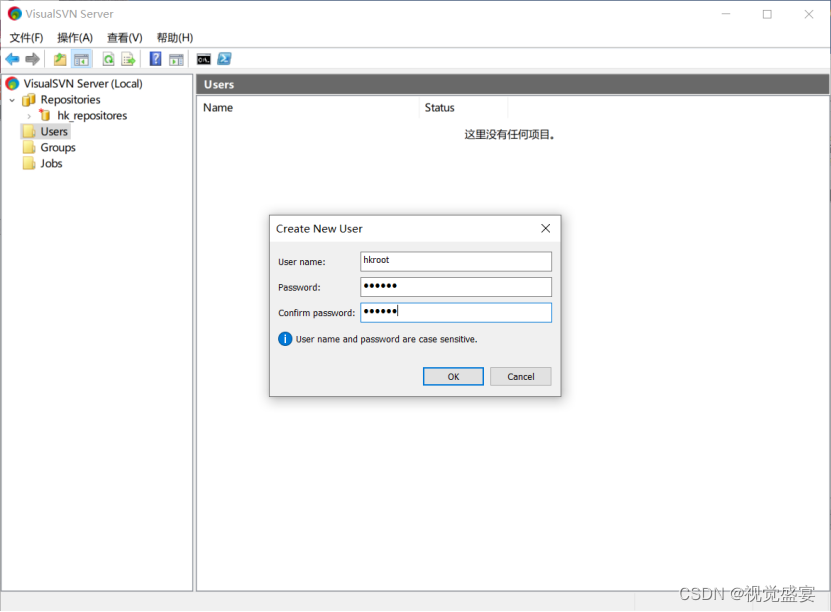Click the 这里没有任何项目 empty list message
Screen dimensions: 831x612
tap(509, 135)
